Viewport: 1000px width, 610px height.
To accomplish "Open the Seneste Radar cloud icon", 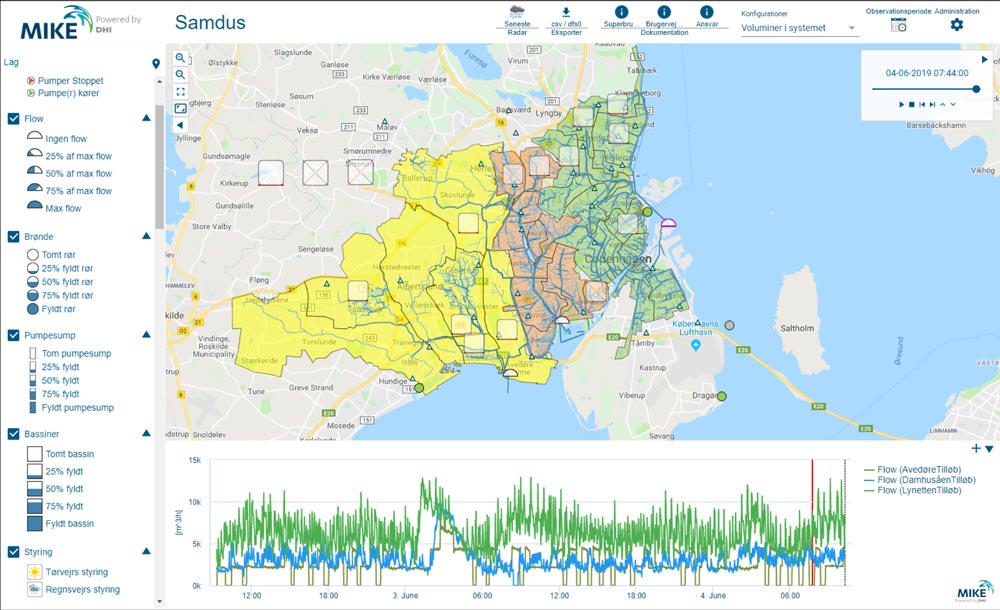I will click(x=517, y=12).
